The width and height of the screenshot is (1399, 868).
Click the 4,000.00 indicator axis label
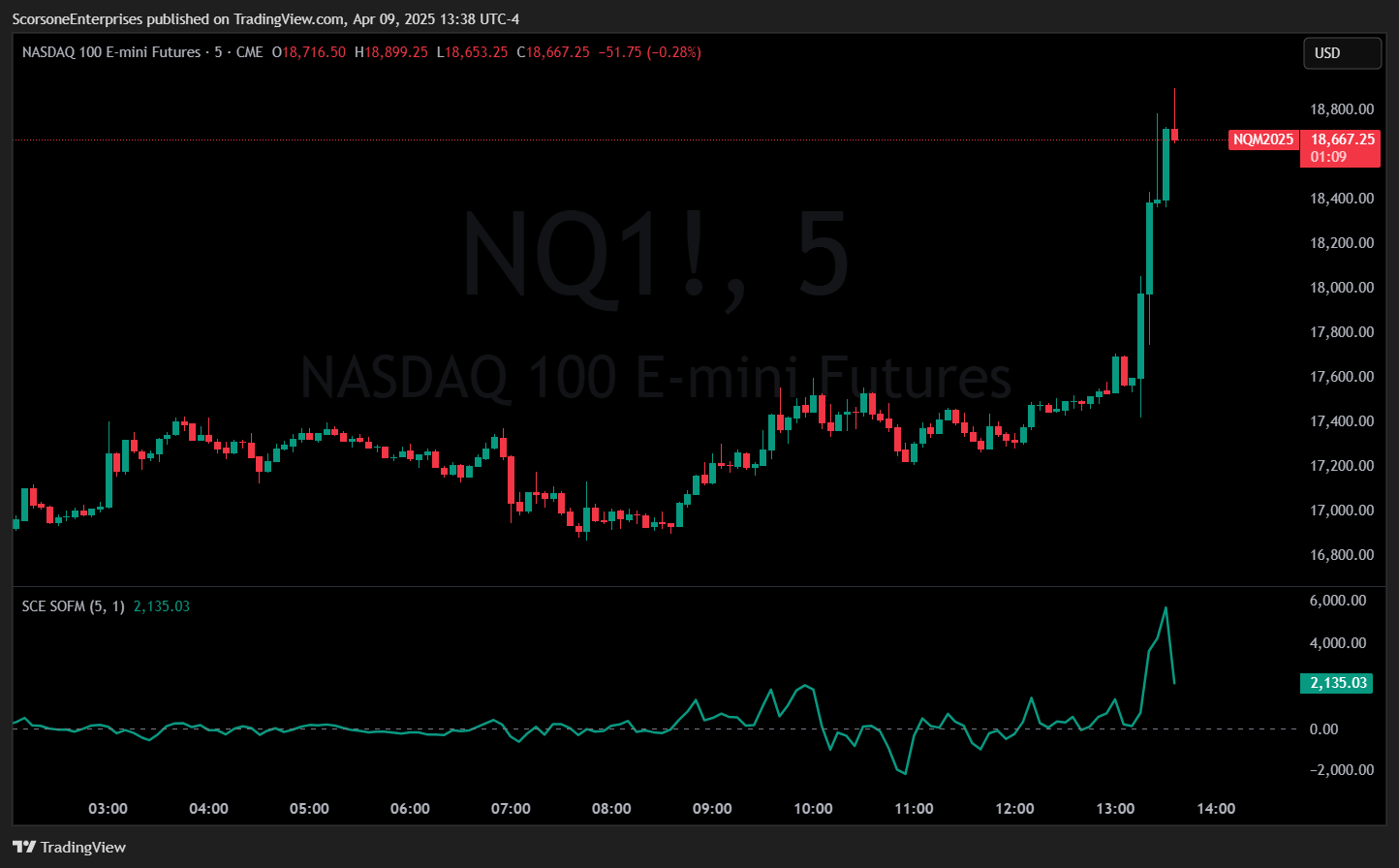point(1338,643)
